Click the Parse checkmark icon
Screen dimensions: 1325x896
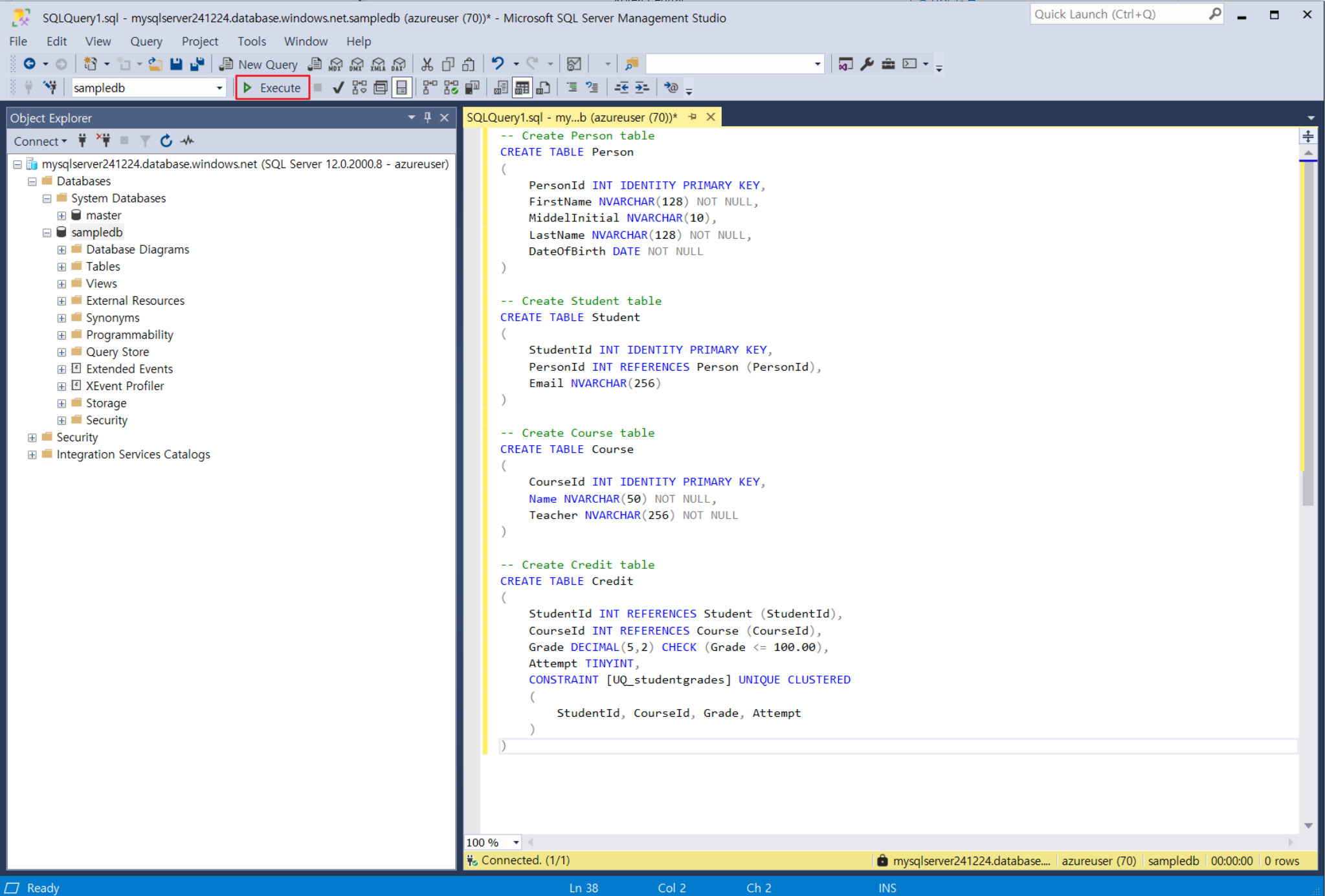(338, 87)
